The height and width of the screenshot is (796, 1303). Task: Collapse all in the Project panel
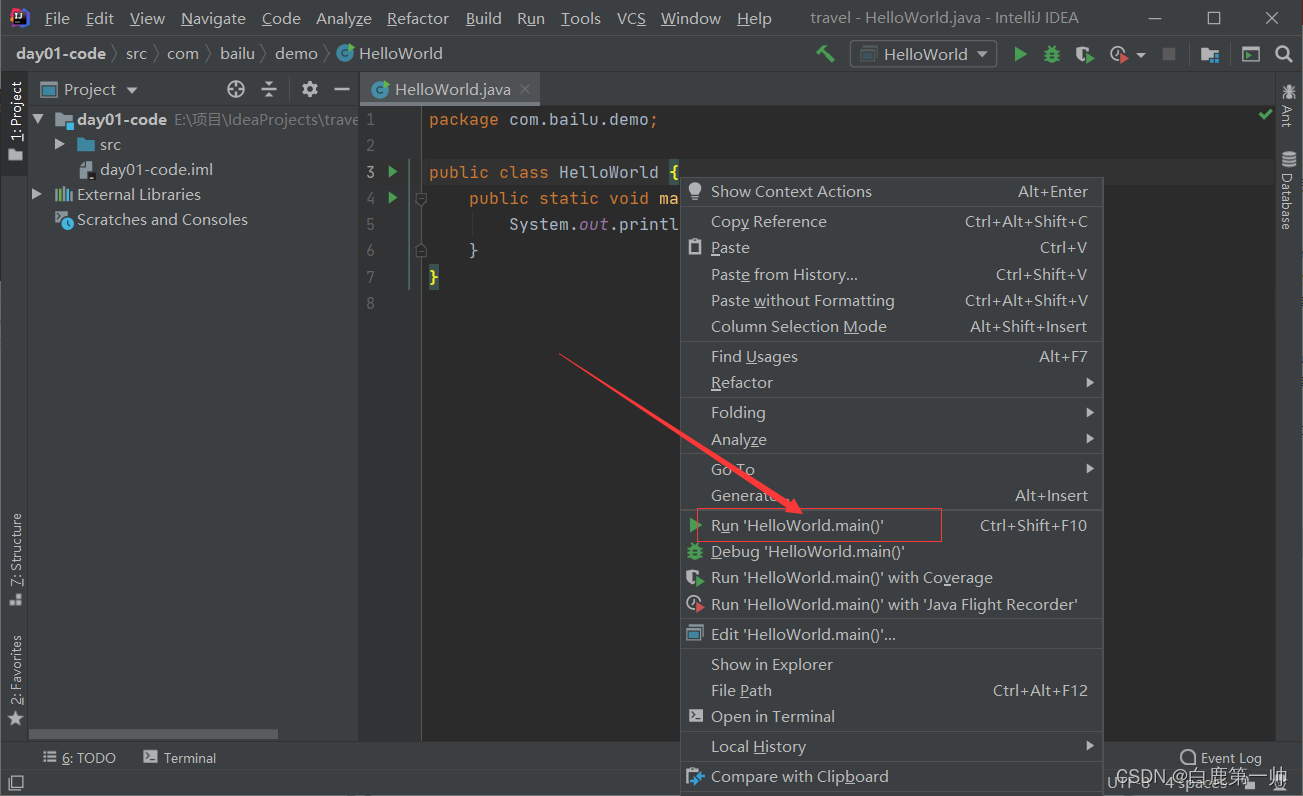pos(269,89)
